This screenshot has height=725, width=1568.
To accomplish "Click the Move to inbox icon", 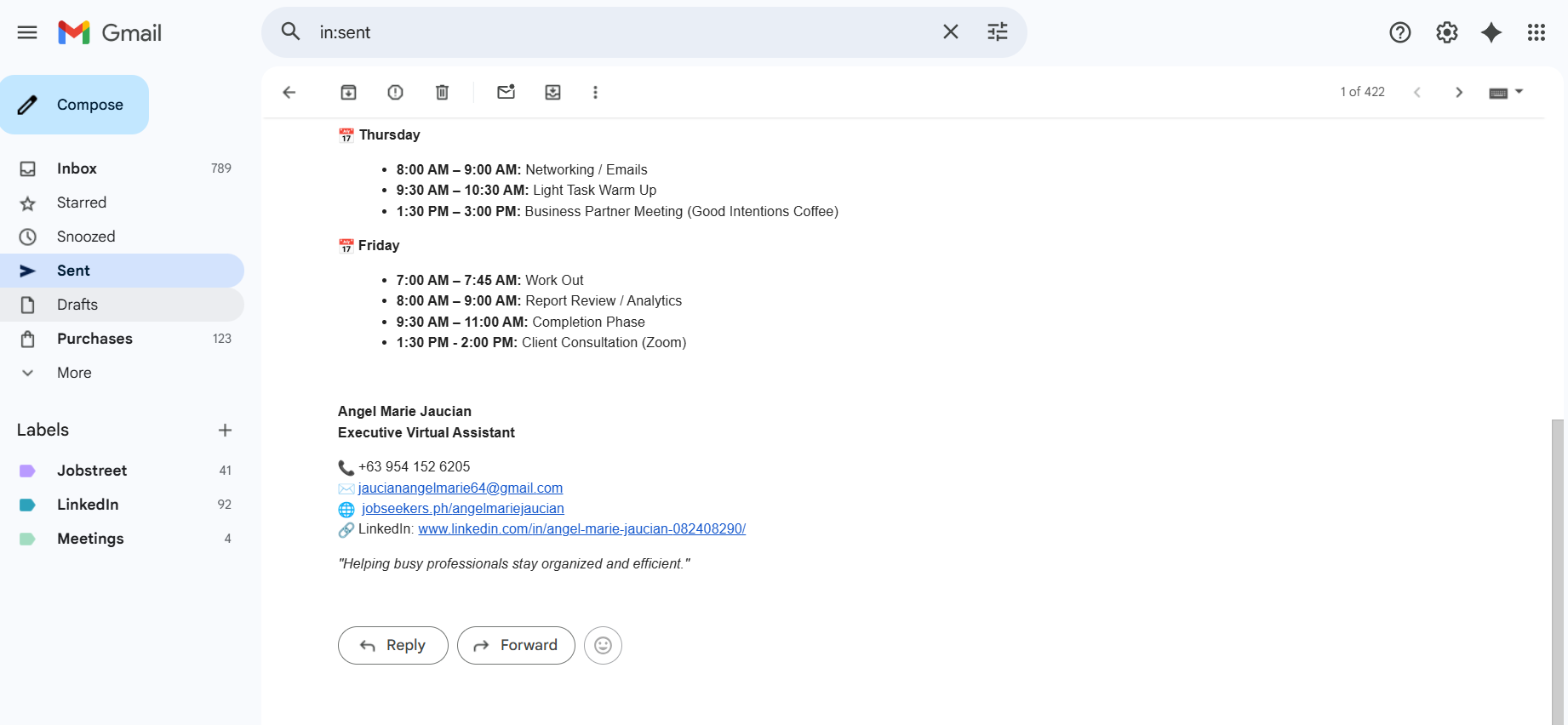I will click(x=553, y=92).
